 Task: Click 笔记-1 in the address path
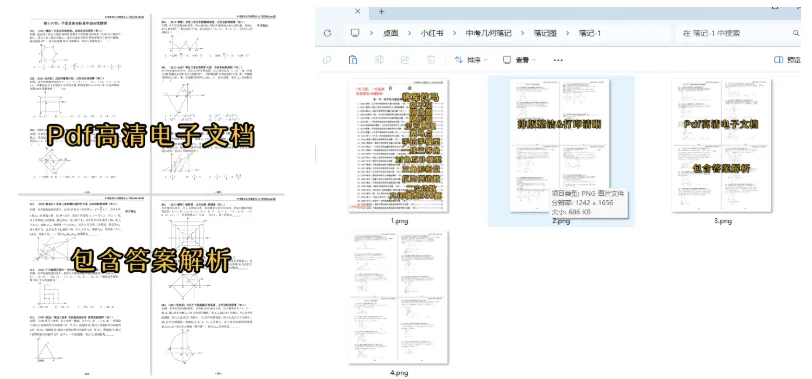pyautogui.click(x=590, y=33)
